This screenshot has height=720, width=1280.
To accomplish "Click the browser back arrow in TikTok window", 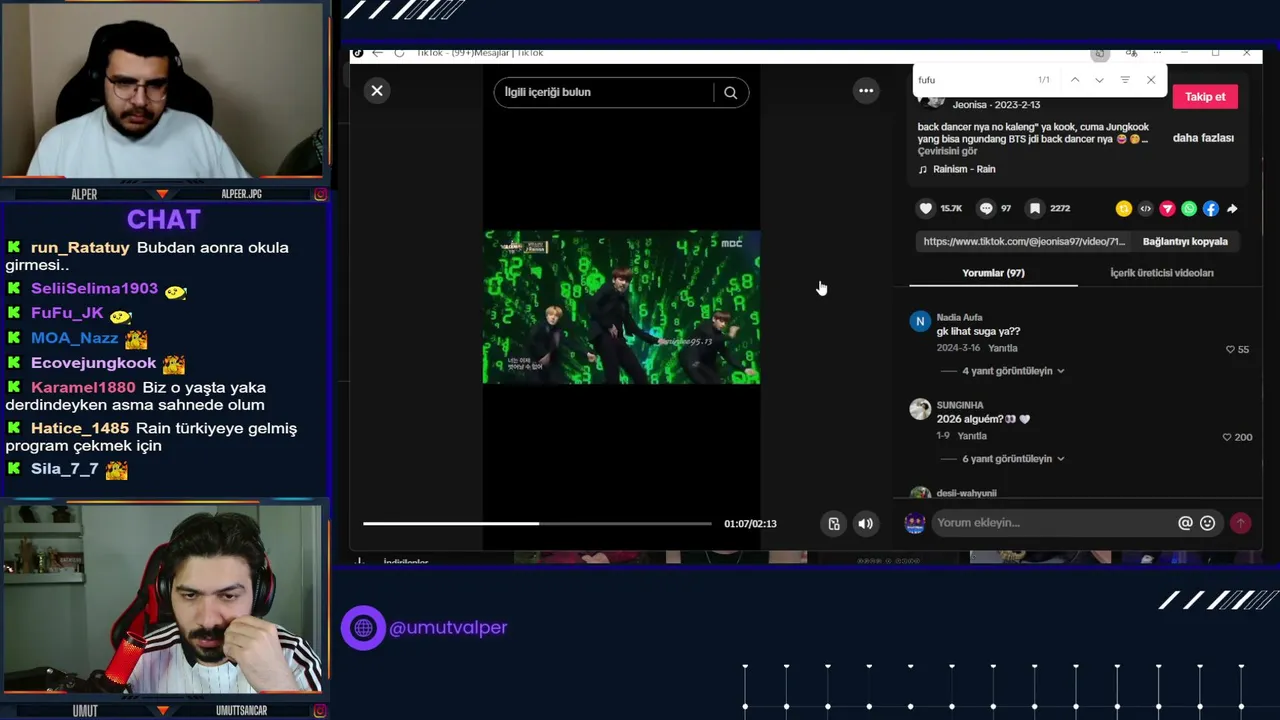I will pos(377,53).
